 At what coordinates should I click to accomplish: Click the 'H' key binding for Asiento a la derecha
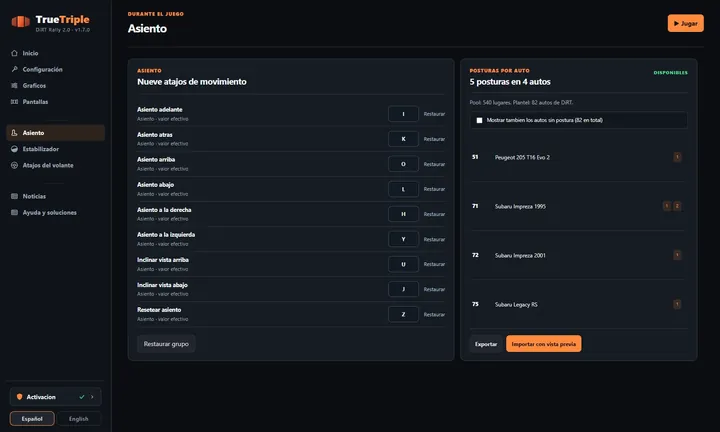coord(403,214)
